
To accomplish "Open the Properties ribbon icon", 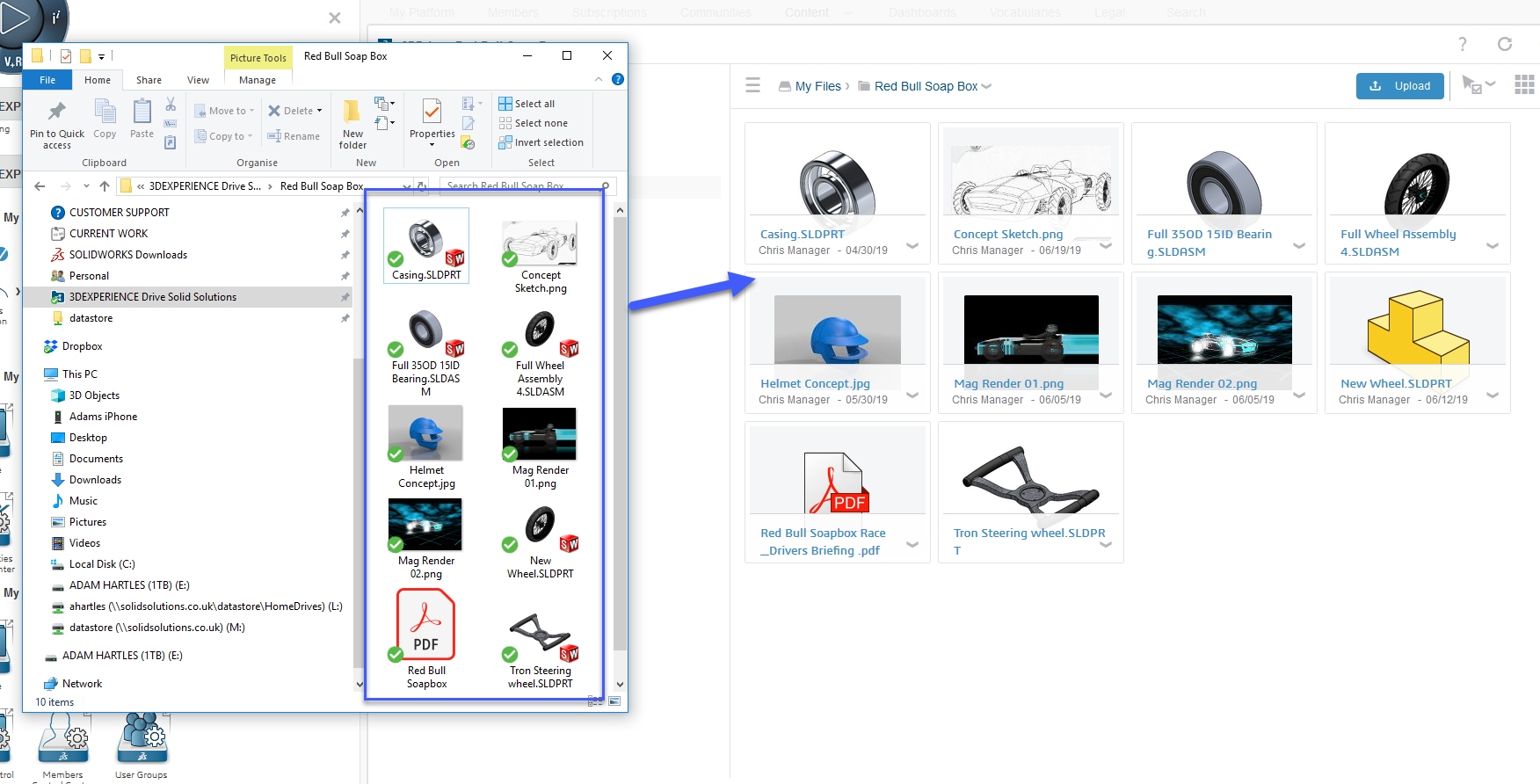I will (432, 113).
